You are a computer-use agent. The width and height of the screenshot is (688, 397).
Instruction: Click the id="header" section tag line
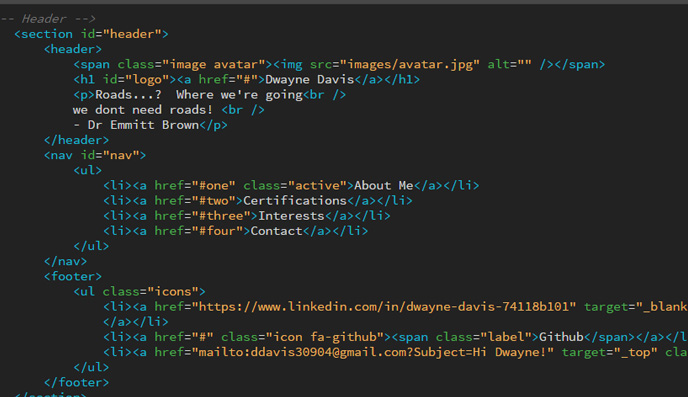coord(91,34)
